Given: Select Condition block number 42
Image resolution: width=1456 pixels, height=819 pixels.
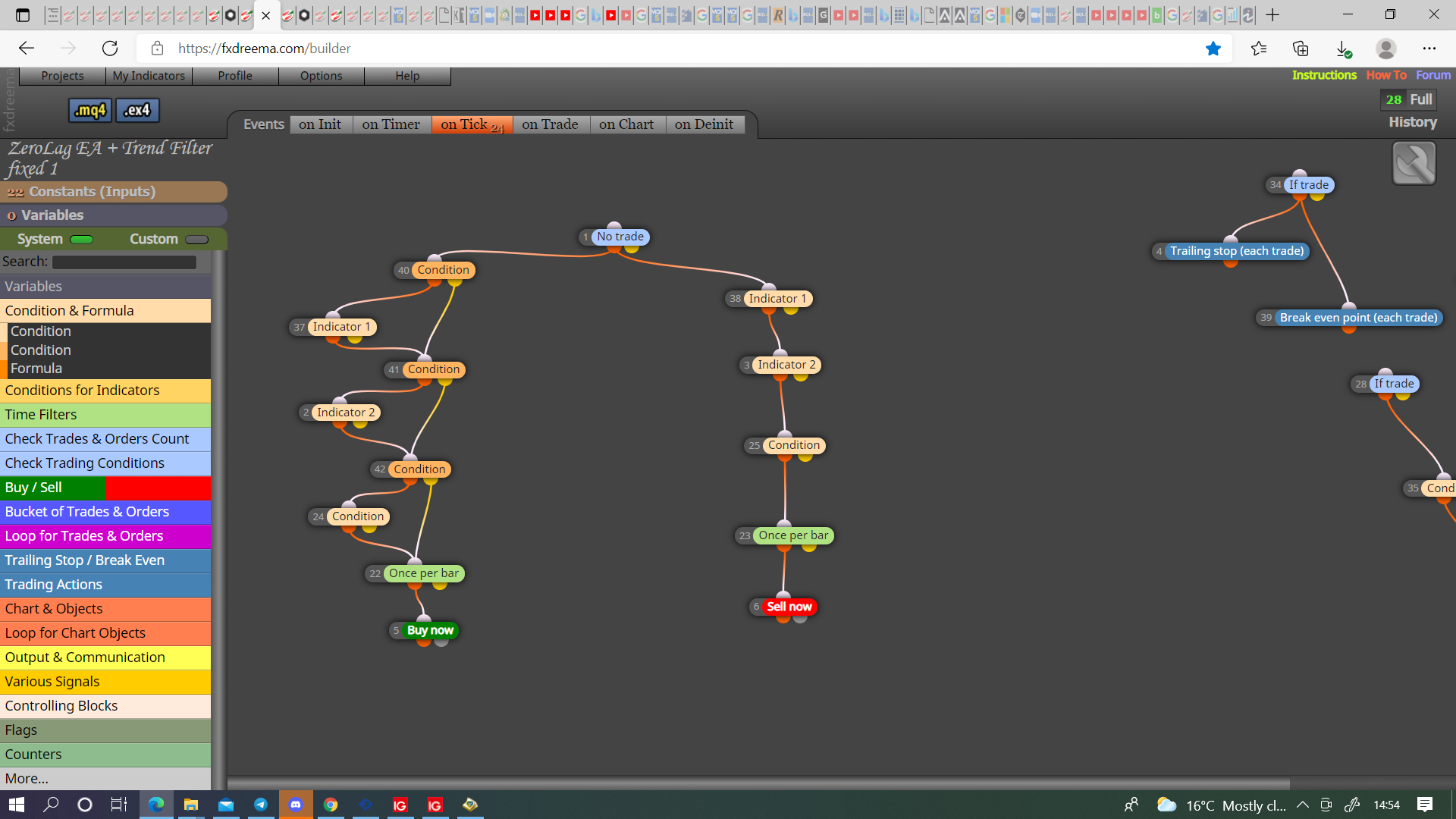Looking at the screenshot, I should click(x=419, y=469).
